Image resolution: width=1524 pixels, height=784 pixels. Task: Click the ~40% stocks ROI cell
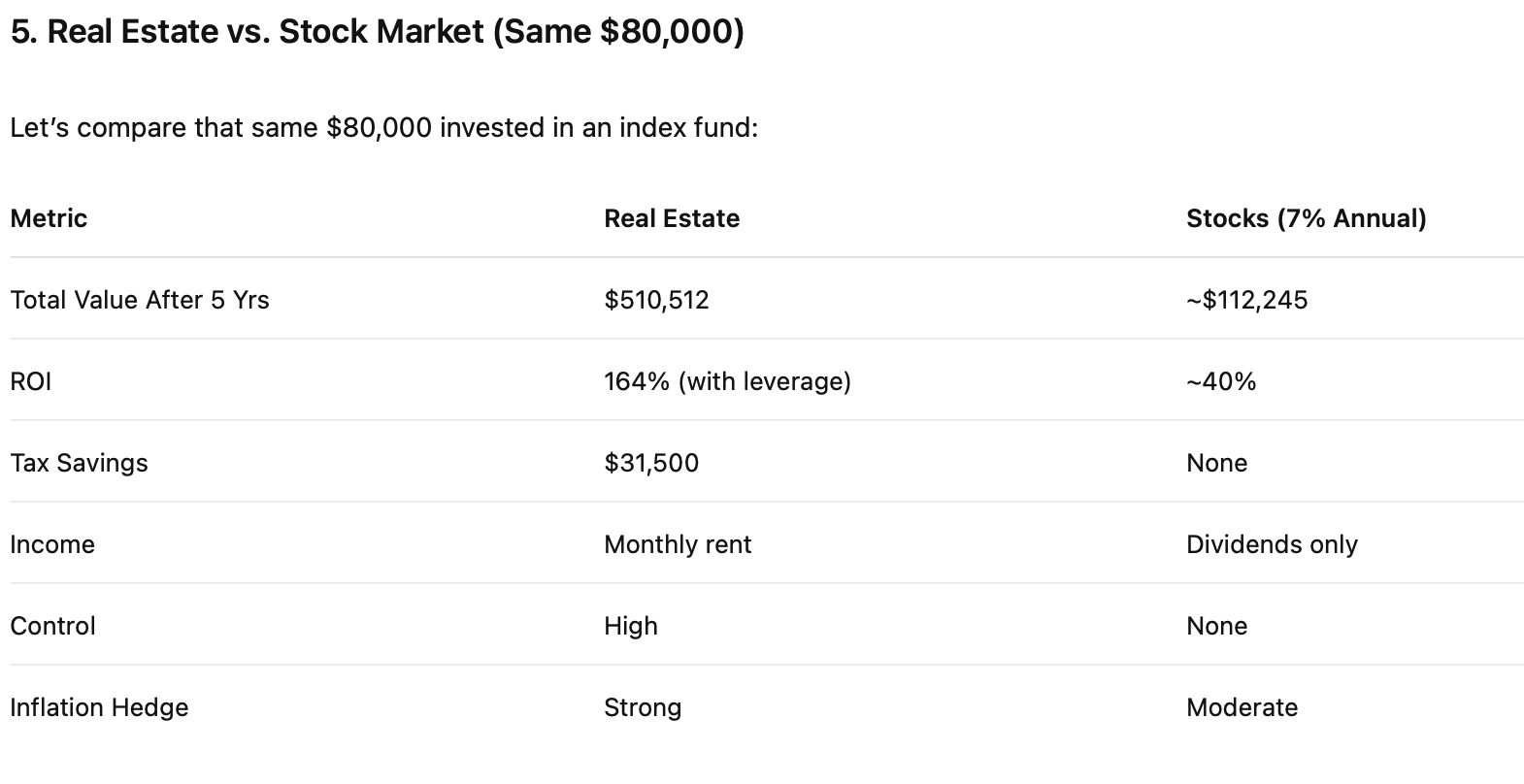tap(1221, 381)
